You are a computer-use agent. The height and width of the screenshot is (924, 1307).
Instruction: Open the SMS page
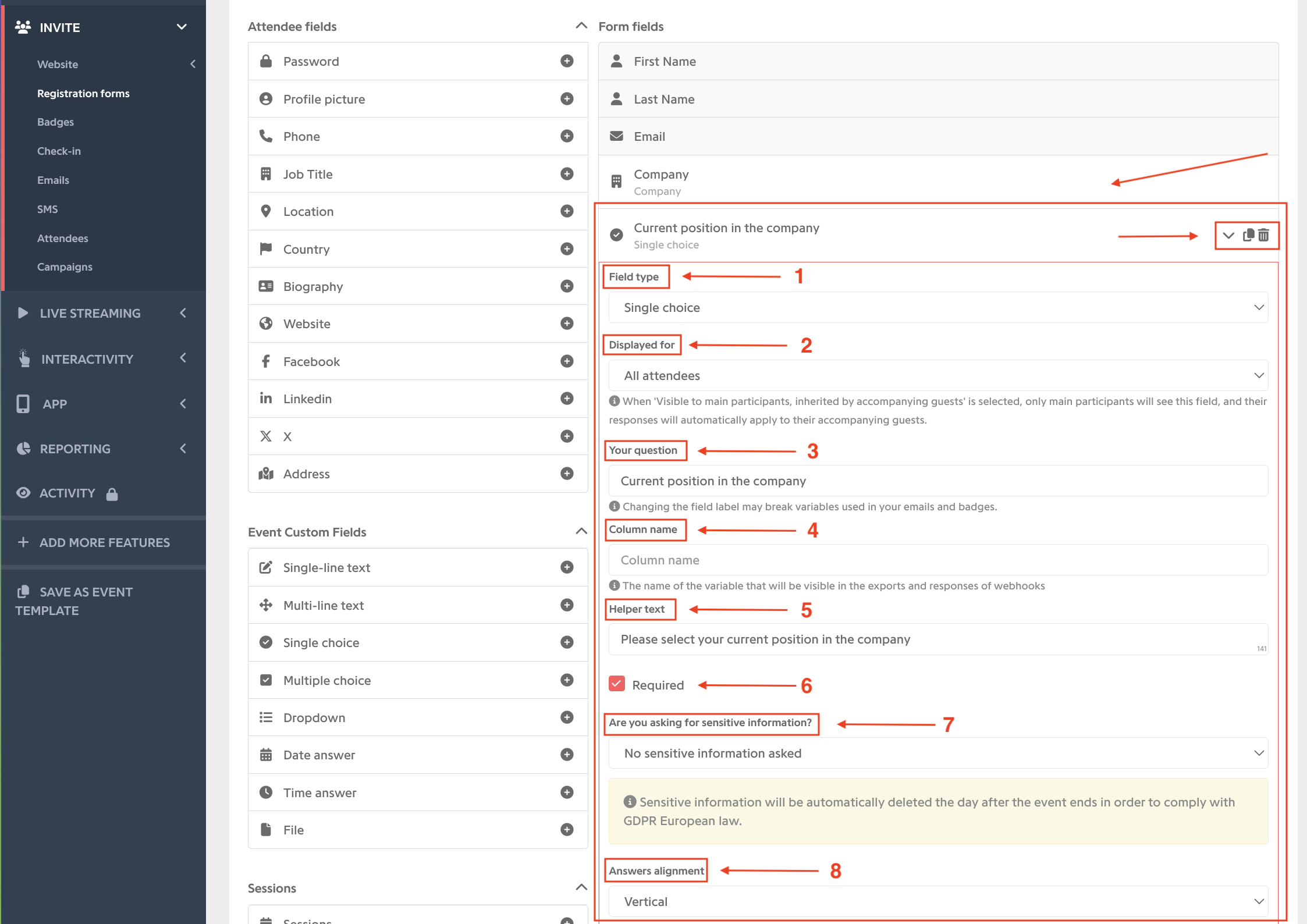click(x=47, y=209)
